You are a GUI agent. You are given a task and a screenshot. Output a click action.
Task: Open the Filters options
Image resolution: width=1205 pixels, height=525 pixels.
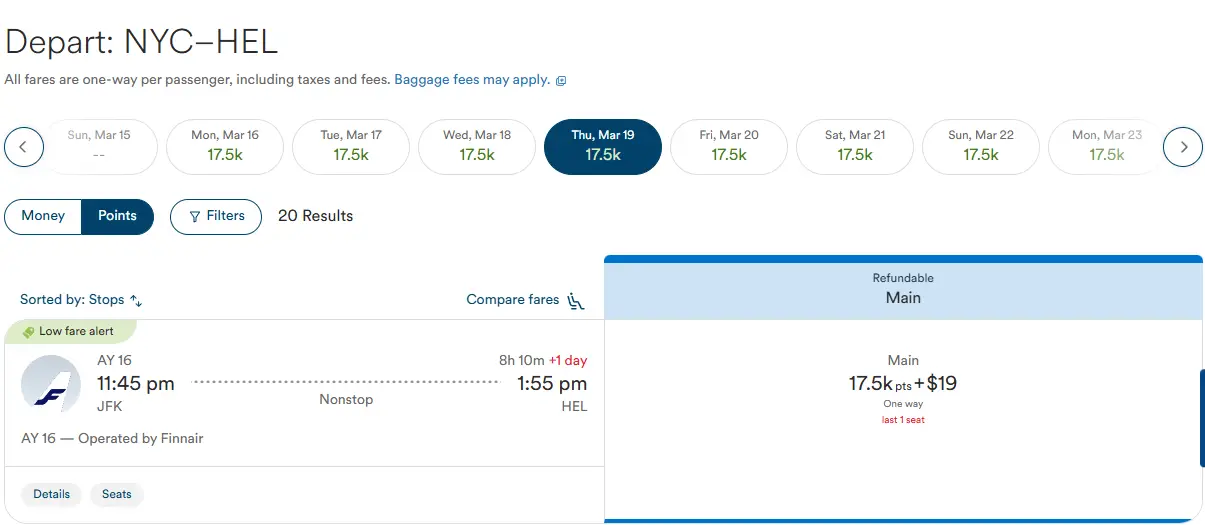click(x=216, y=216)
